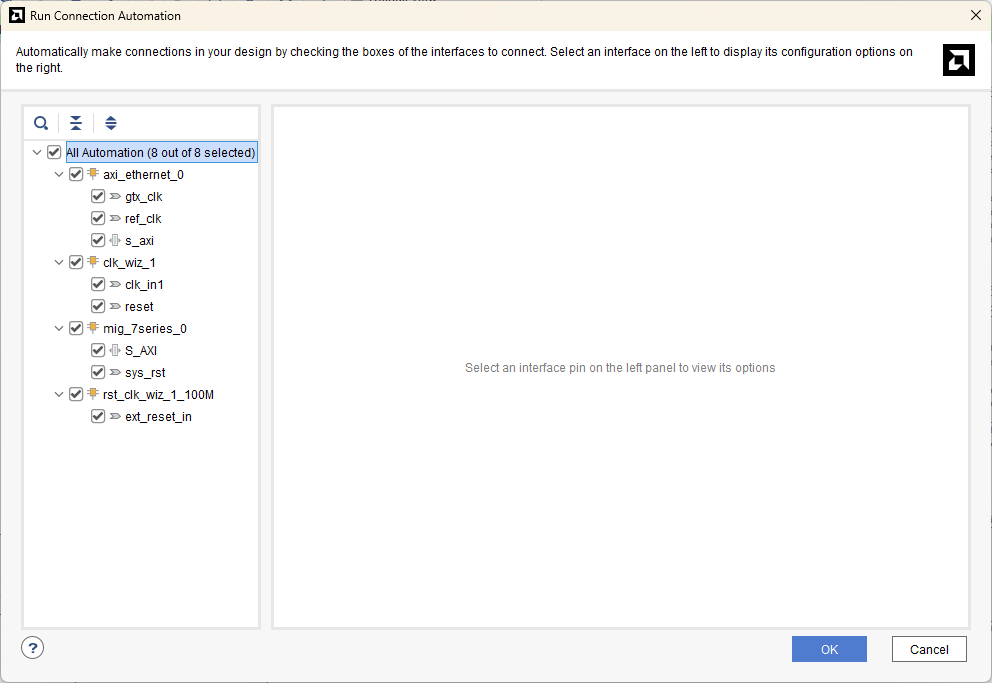Click the AMD logo in header
This screenshot has width=992, height=683.
point(958,60)
